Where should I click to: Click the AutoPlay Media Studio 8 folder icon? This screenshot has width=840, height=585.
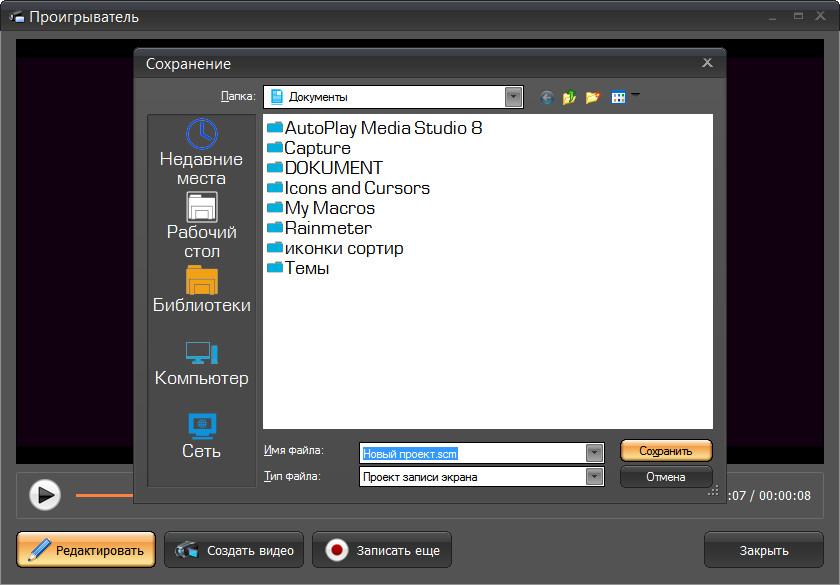275,128
